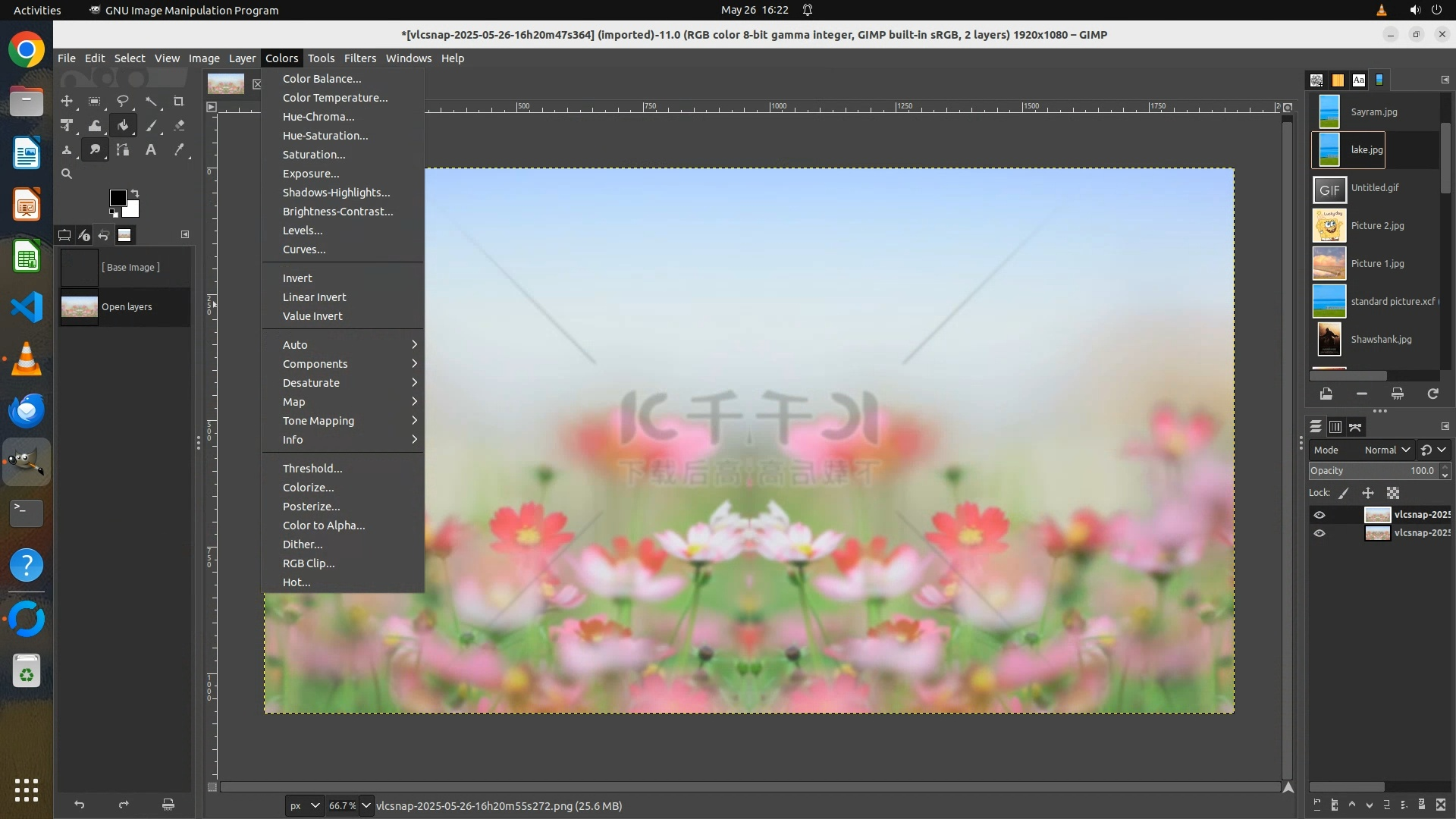Select the Paths tool
The image size is (1456, 819).
(x=123, y=150)
